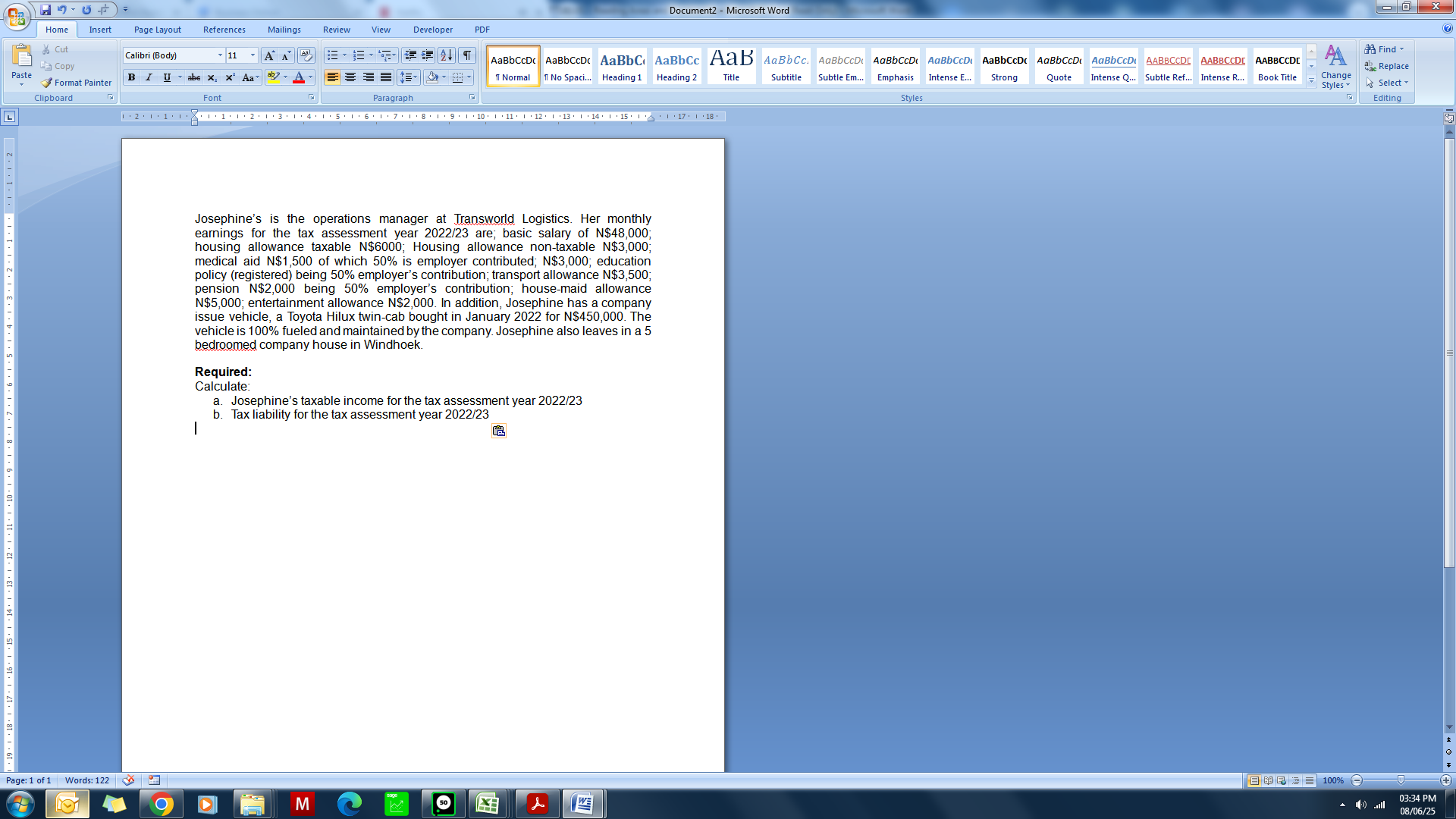The image size is (1456, 819).
Task: Click the Paste clipboard icon
Action: click(x=22, y=57)
